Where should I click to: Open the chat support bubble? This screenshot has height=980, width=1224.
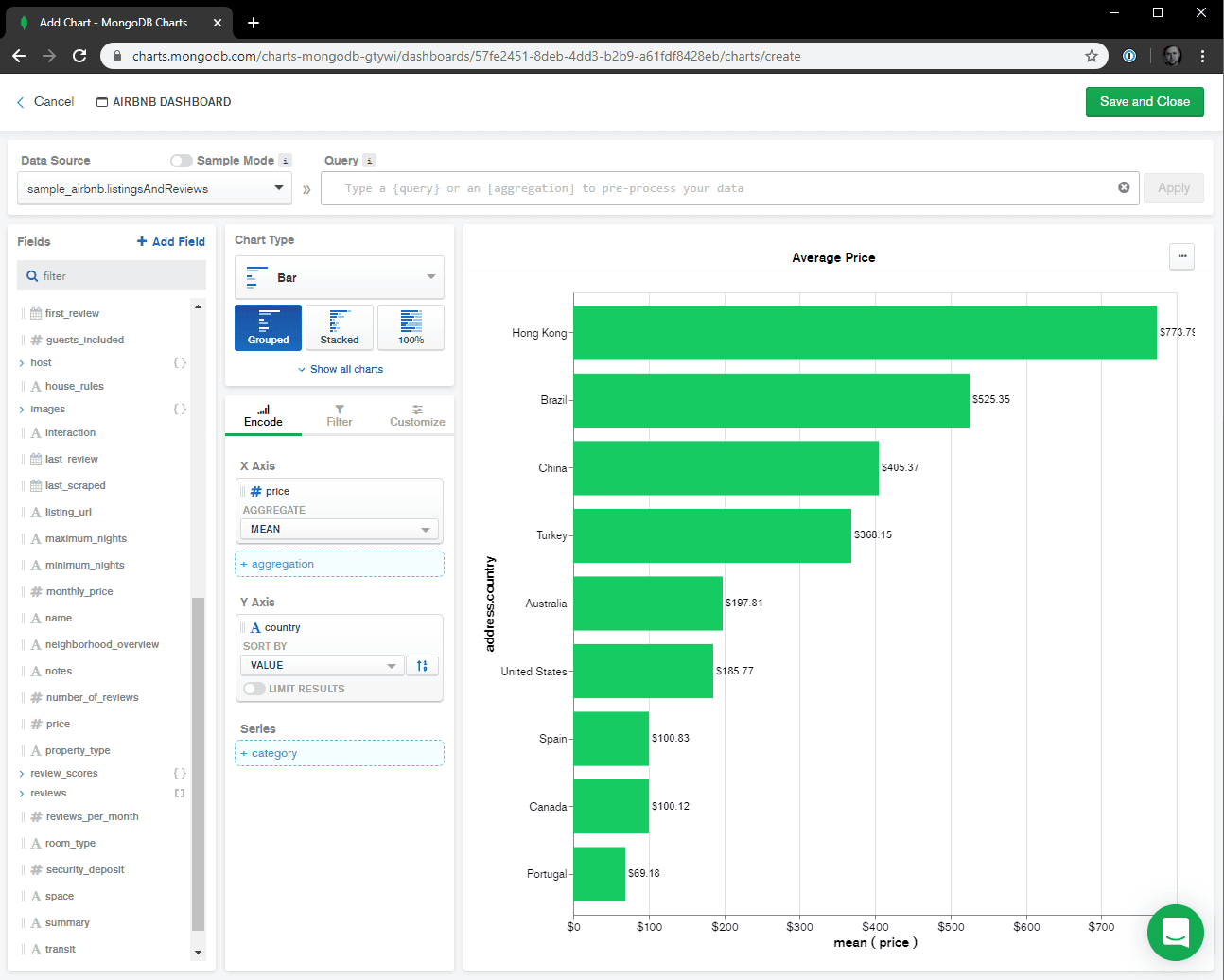point(1175,933)
